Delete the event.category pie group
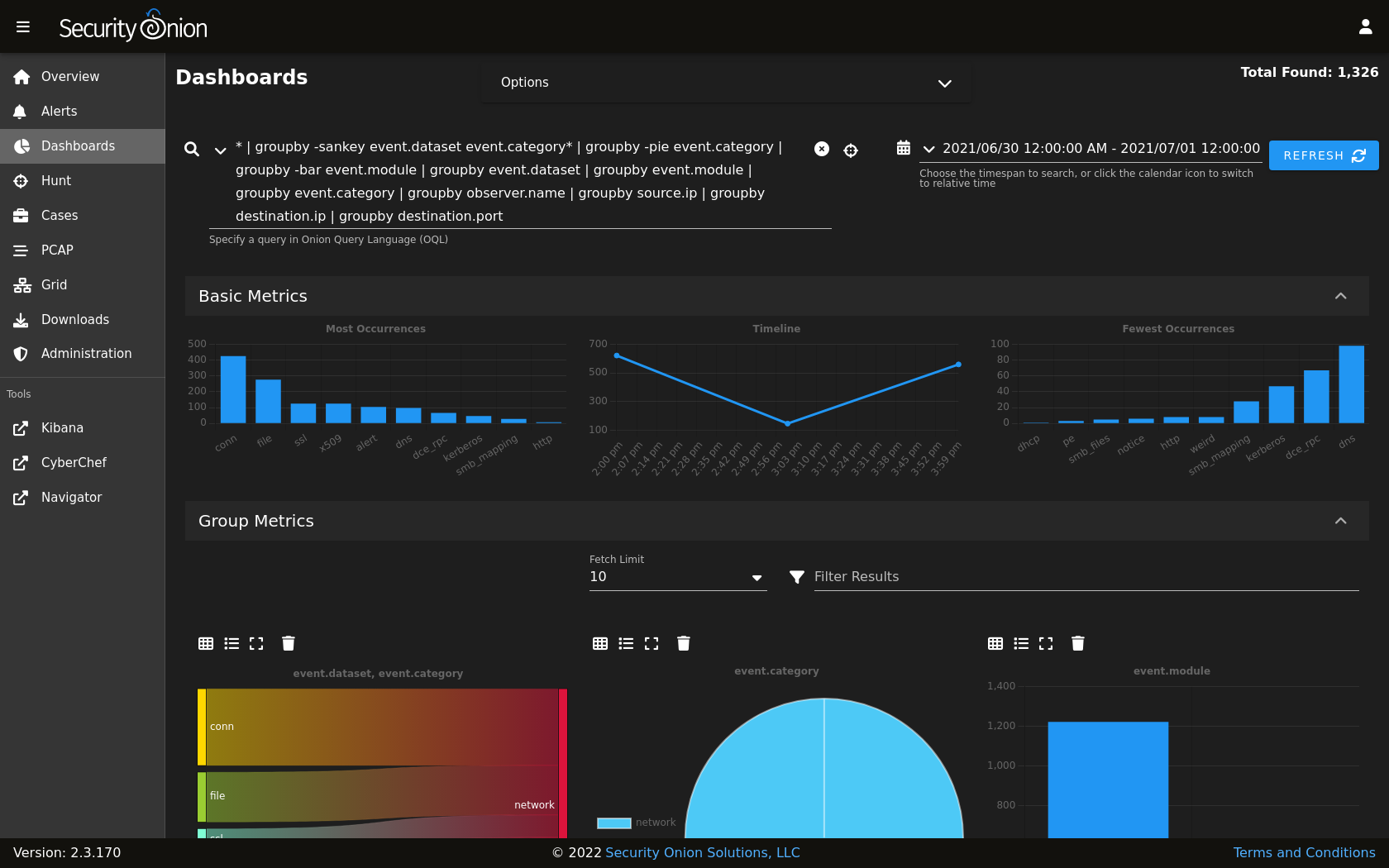This screenshot has height=868, width=1389. coord(684,643)
